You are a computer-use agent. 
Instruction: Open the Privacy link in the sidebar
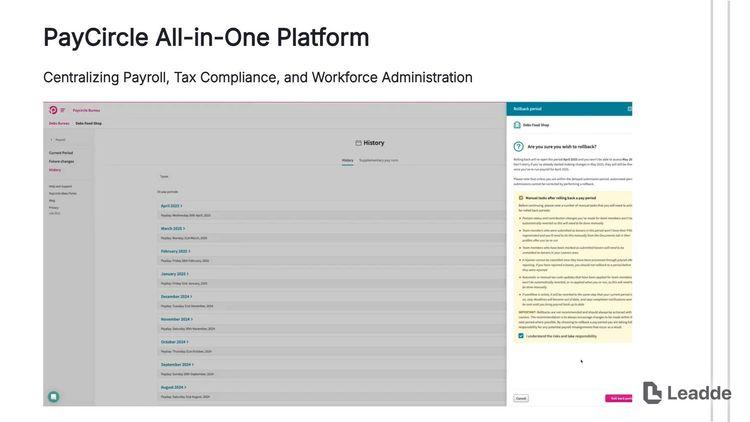point(54,207)
